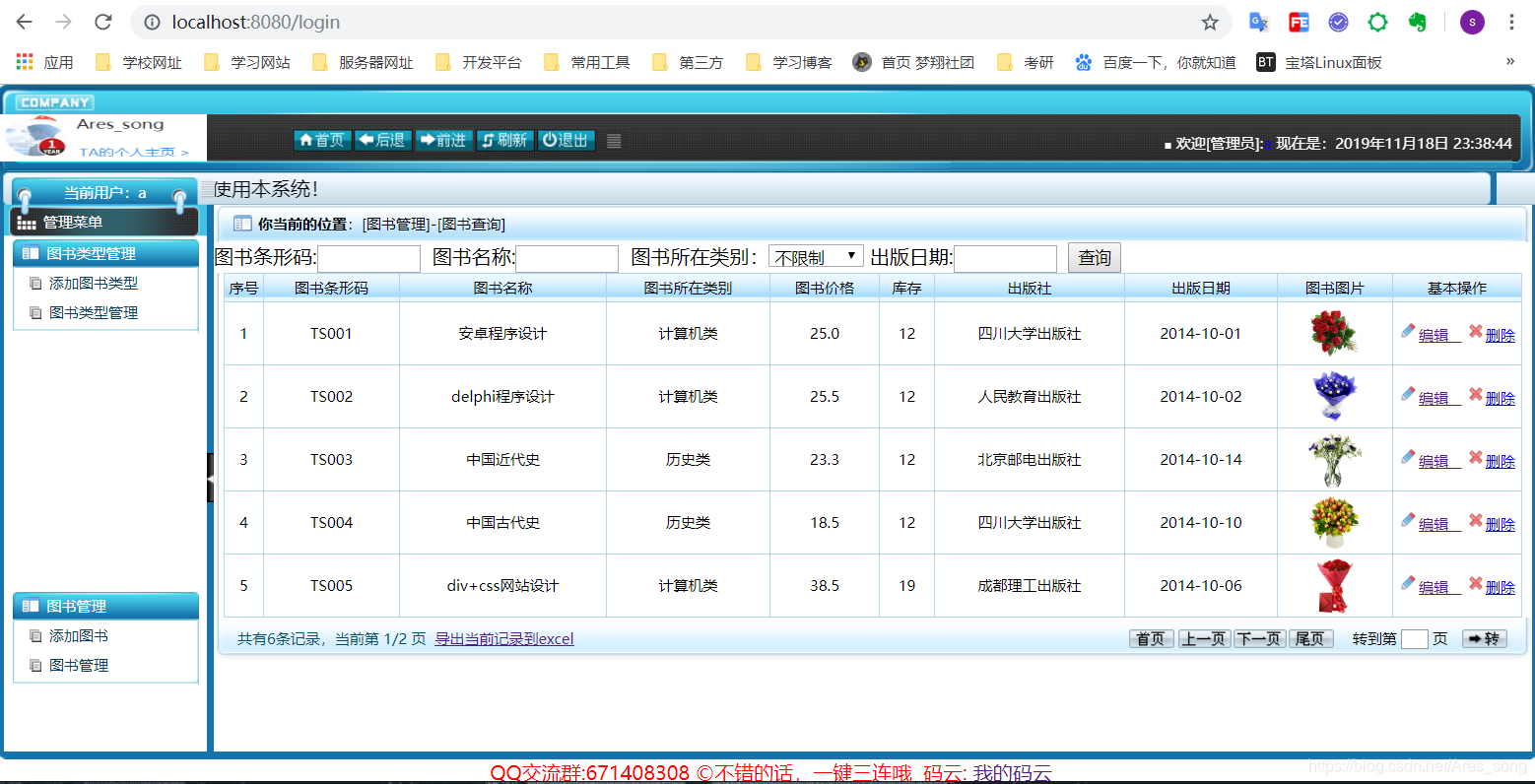The width and height of the screenshot is (1535, 784).
Task: Click the 后退 back icon
Action: pos(382,140)
